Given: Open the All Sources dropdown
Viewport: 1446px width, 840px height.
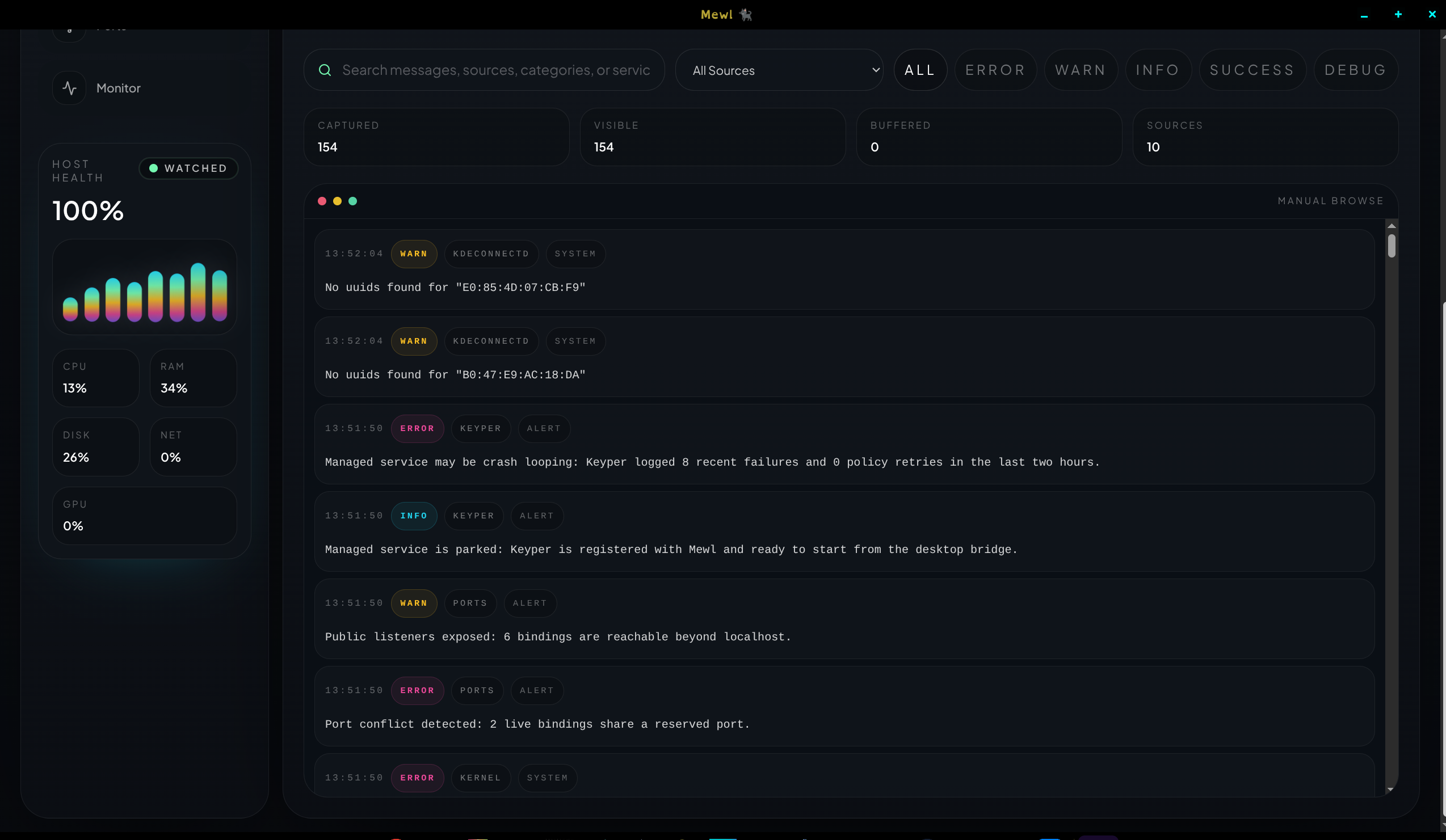Looking at the screenshot, I should point(780,70).
